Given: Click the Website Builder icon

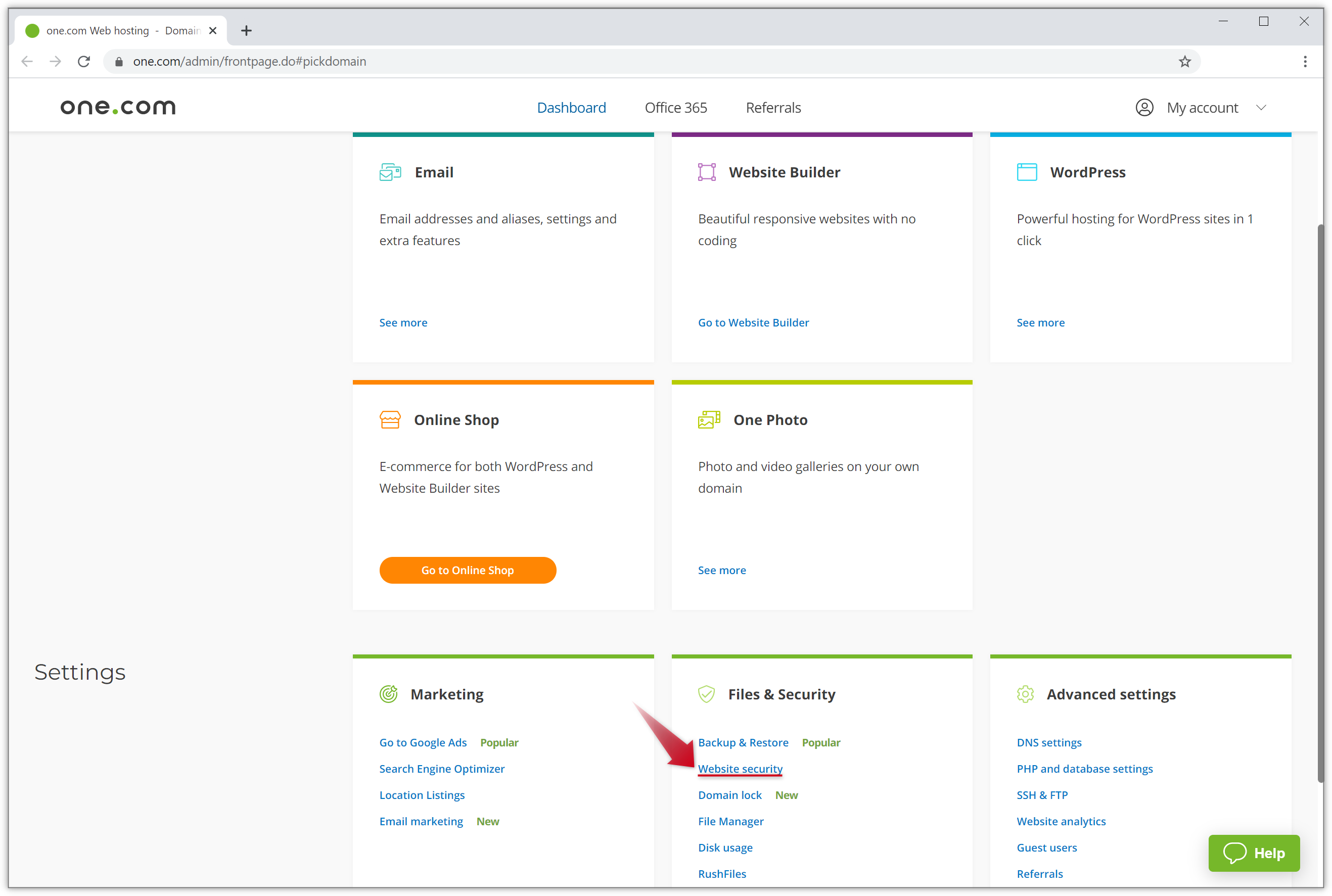Looking at the screenshot, I should point(707,171).
